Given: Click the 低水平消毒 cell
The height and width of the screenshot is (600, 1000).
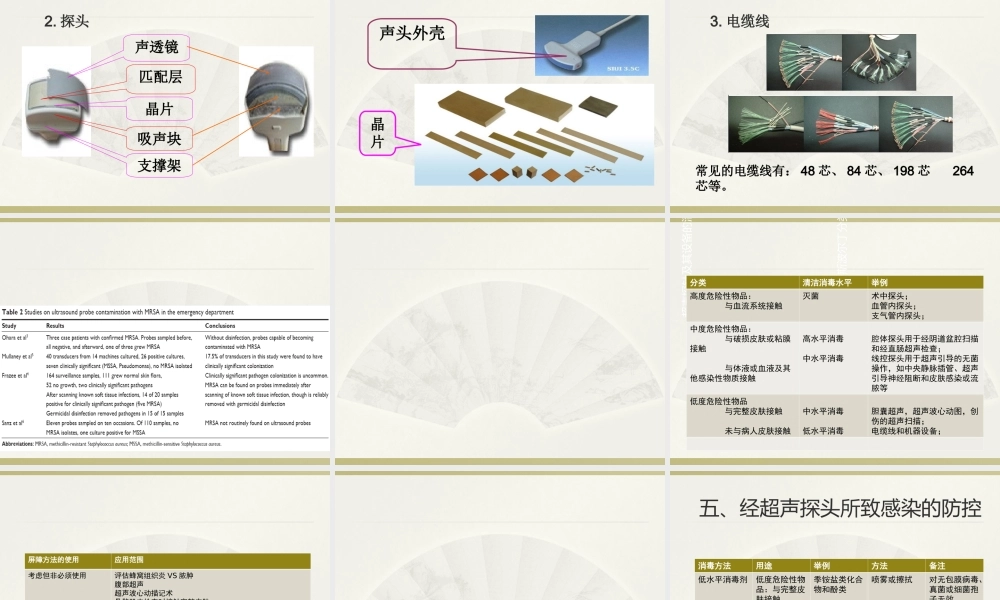Looking at the screenshot, I should [823, 431].
